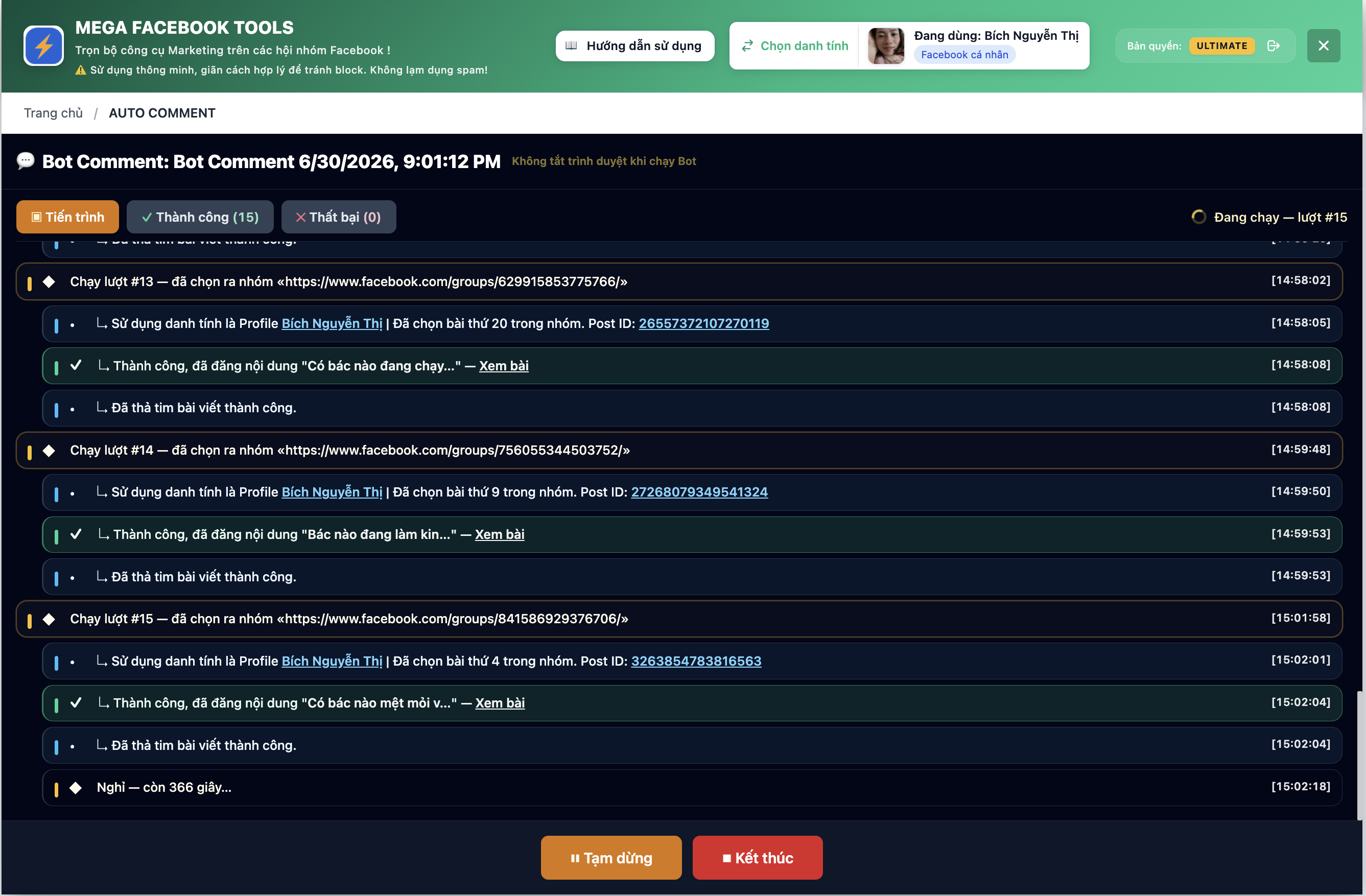Pause the bot with Tạm dừng
Image resolution: width=1366 pixels, height=896 pixels.
[x=610, y=858]
